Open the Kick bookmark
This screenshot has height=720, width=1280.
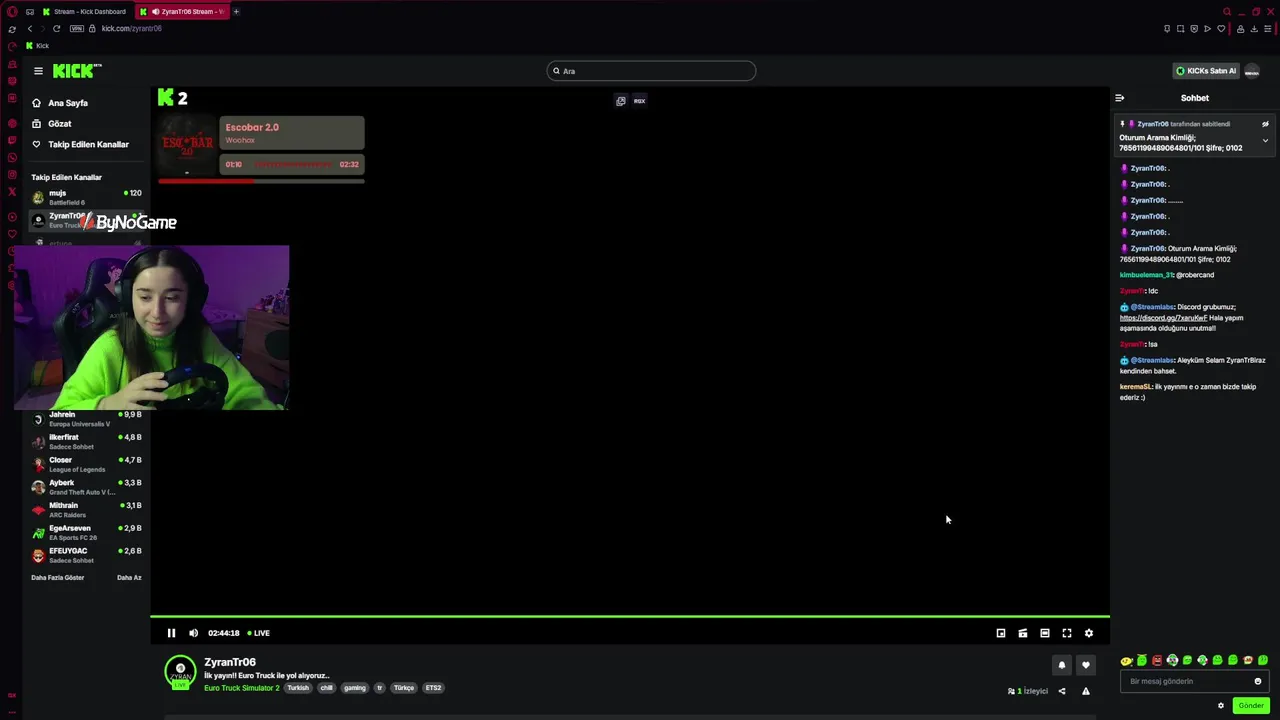click(36, 46)
